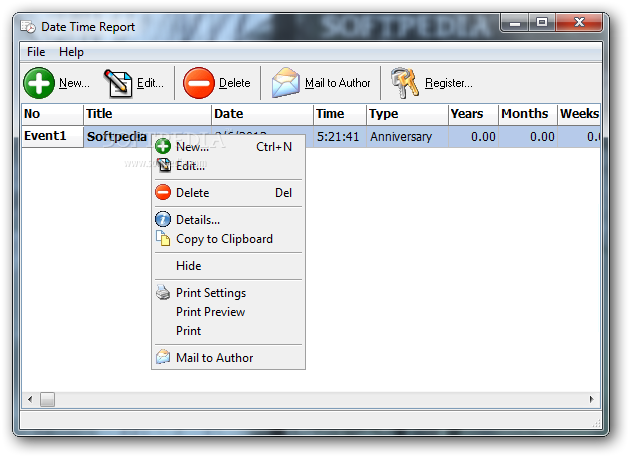Screen dimensions: 630x457
Task: Choose the Print entry in the context menu
Action: click(228, 330)
